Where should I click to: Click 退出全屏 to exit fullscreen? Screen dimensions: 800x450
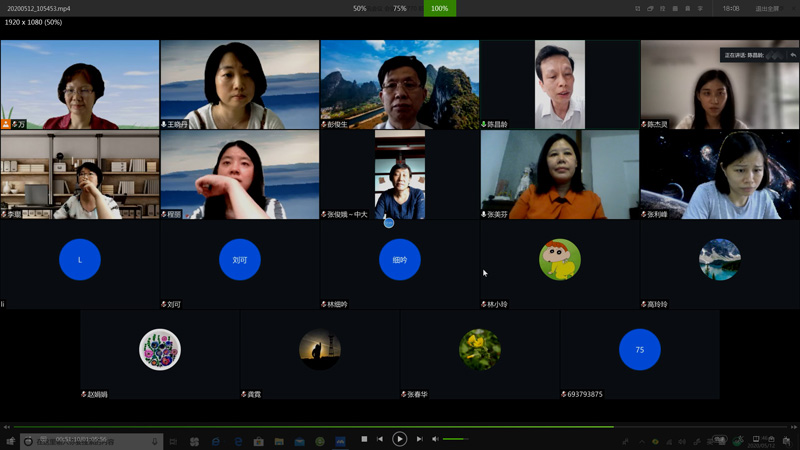pos(767,8)
